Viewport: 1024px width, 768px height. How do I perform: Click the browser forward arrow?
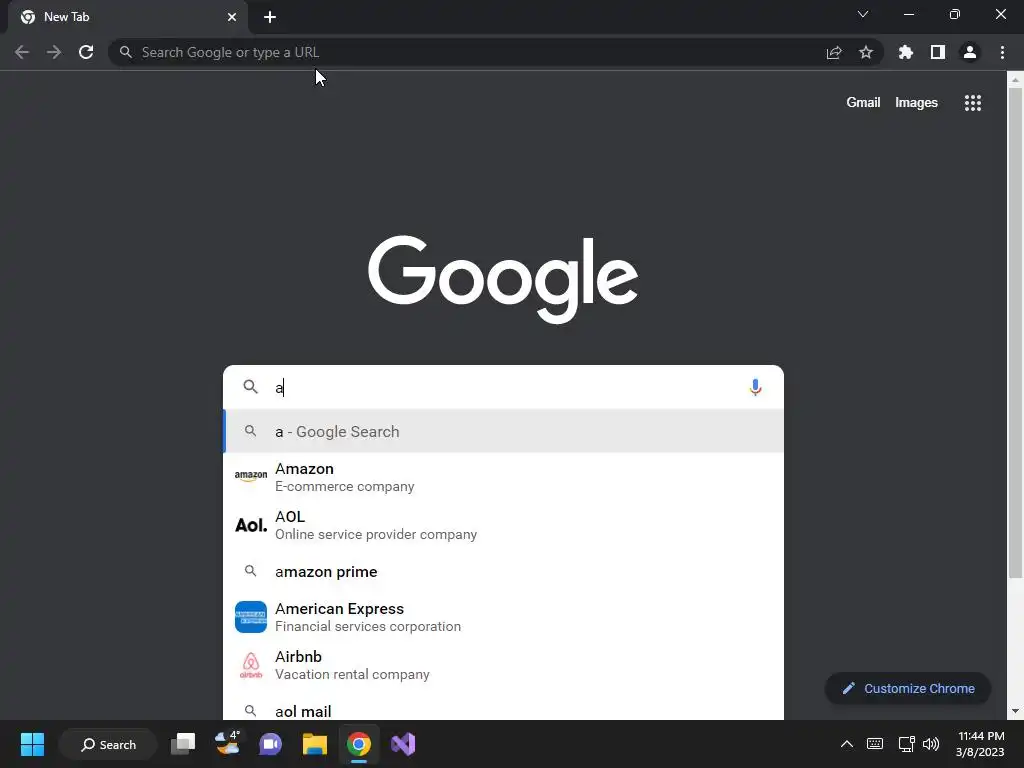[x=54, y=52]
